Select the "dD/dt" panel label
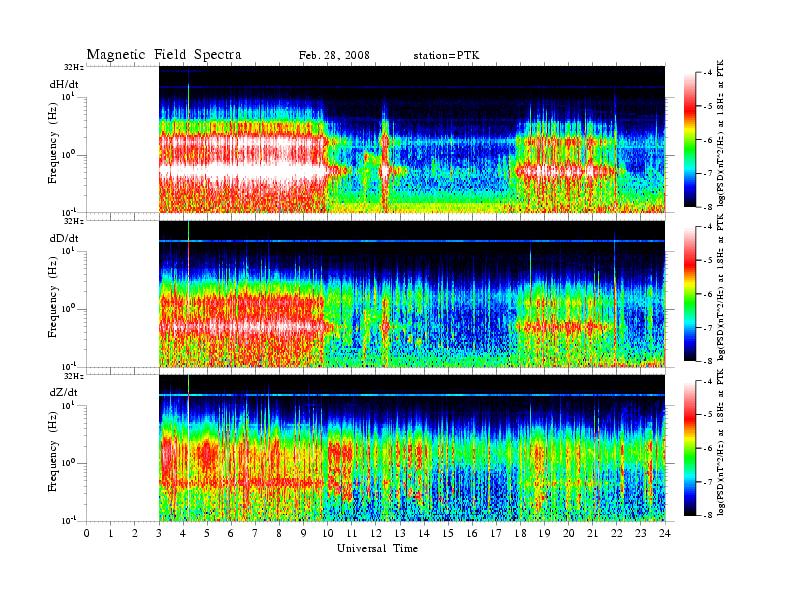 [63, 238]
